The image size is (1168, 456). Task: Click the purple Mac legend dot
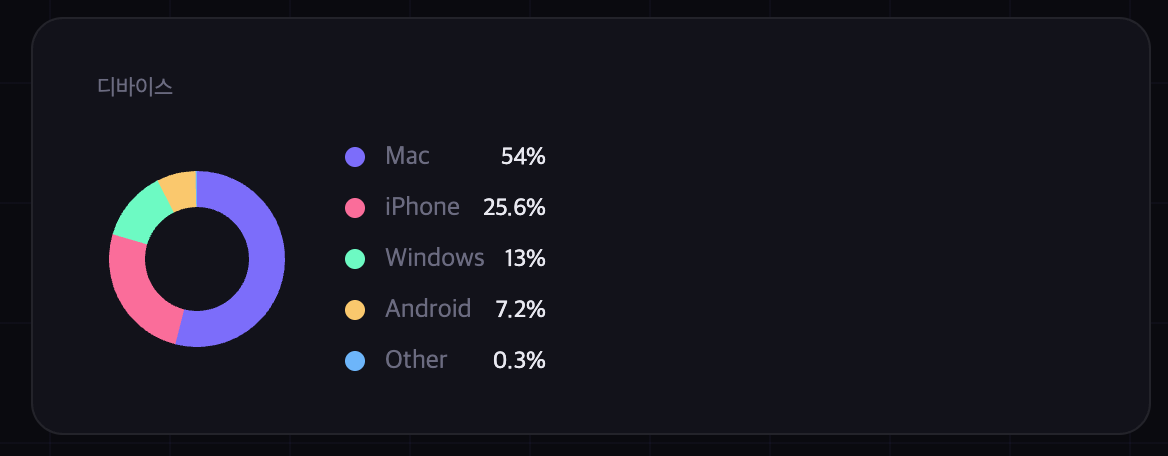(355, 157)
